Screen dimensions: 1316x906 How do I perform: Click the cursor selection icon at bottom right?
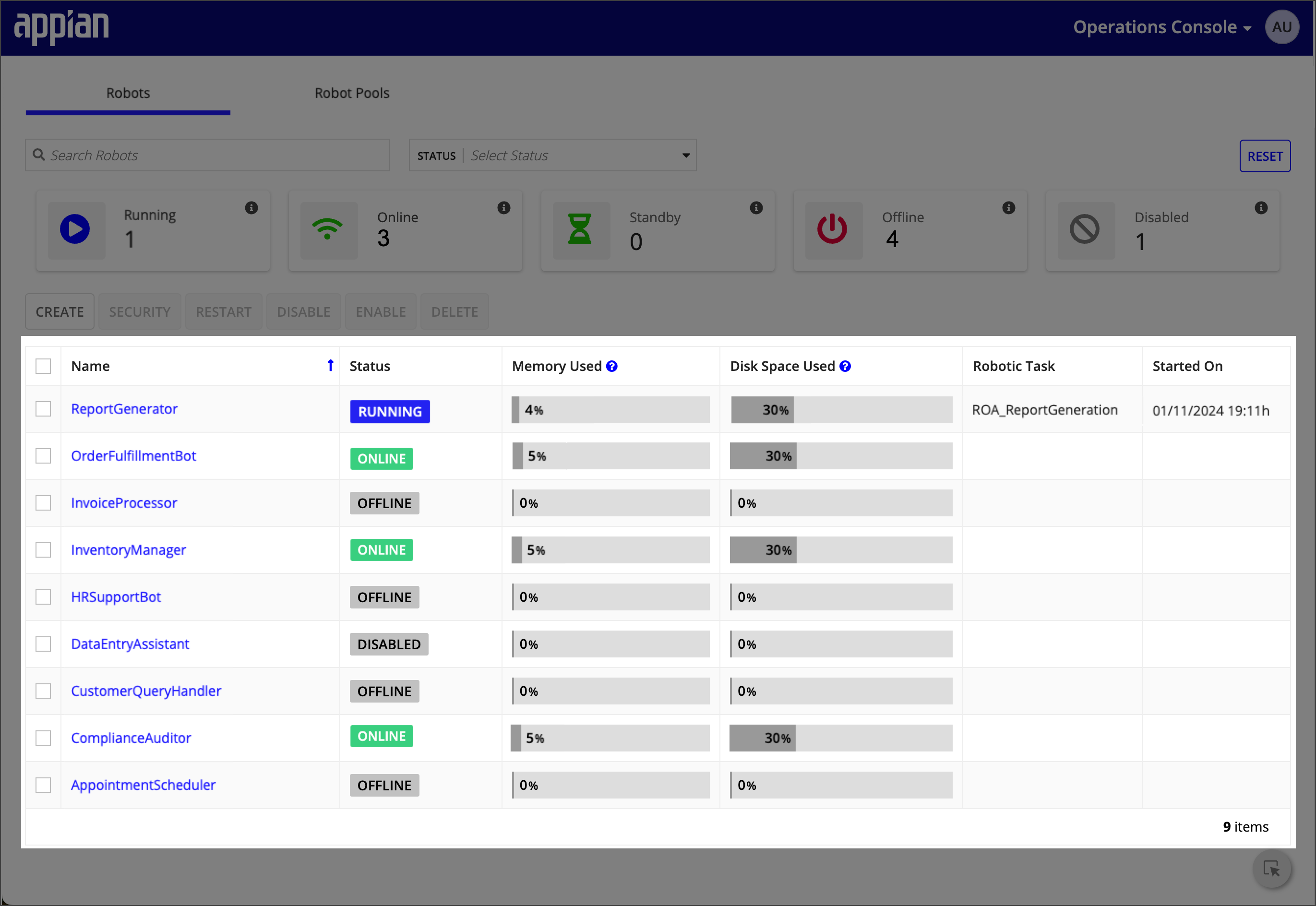pyautogui.click(x=1272, y=869)
